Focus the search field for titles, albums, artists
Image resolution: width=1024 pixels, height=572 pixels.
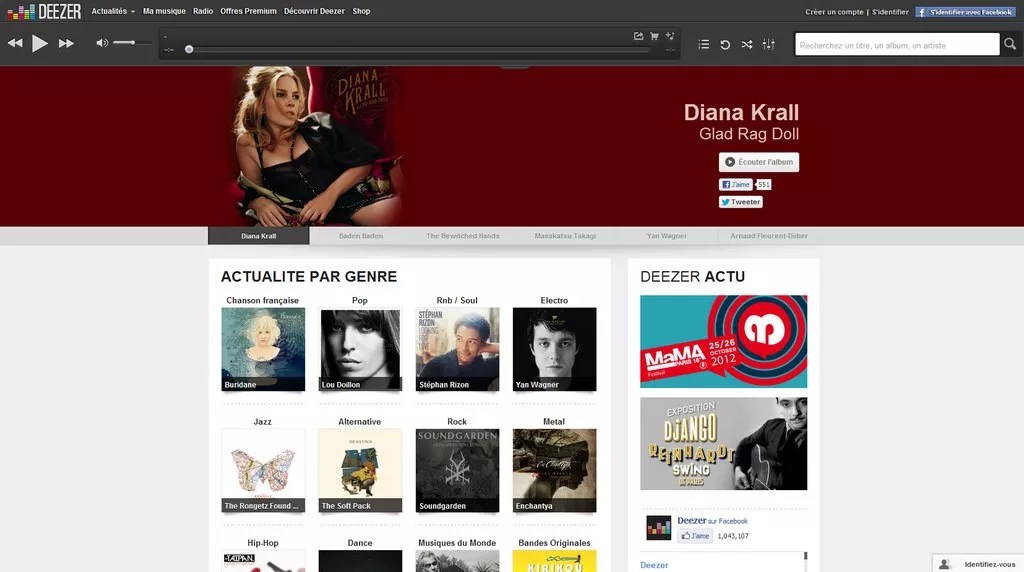click(x=897, y=44)
